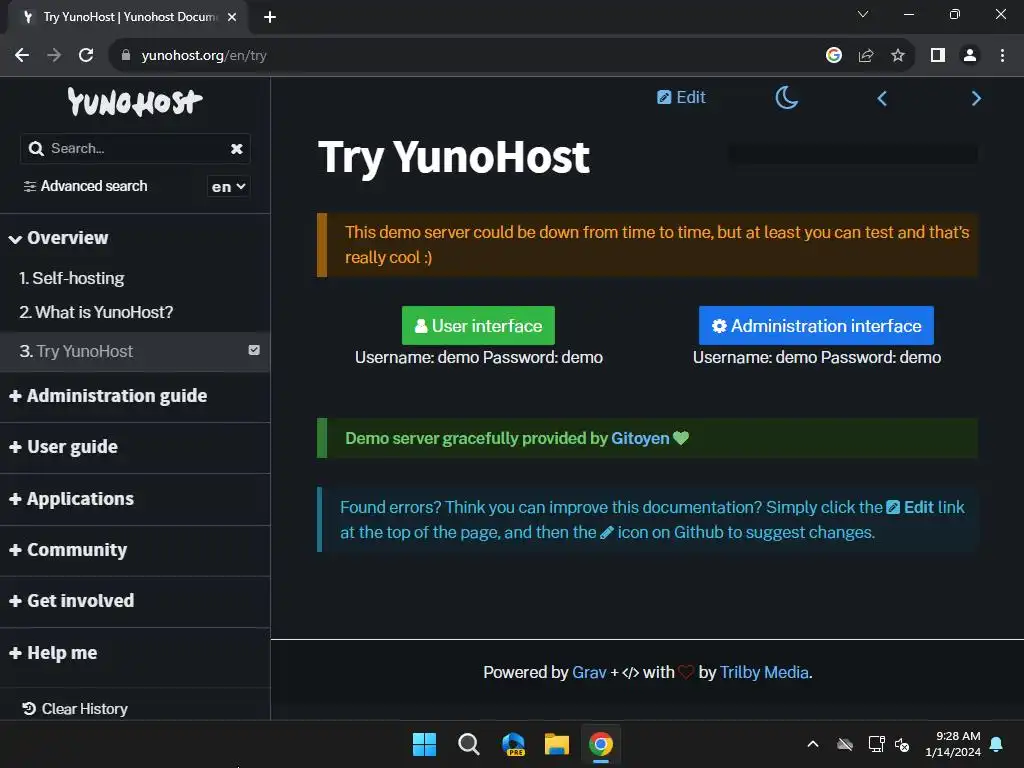Open the blue Administration interface button
Screen dimensions: 1024x768
tap(816, 325)
